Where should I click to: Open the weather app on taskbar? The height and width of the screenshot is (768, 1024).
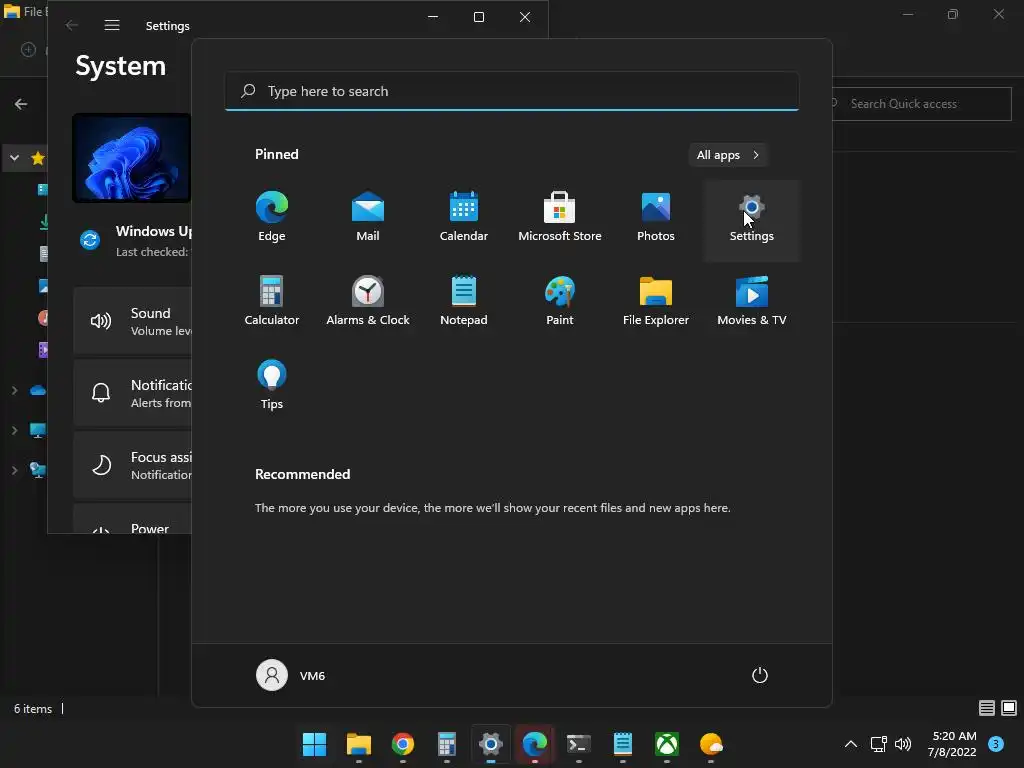(x=711, y=744)
